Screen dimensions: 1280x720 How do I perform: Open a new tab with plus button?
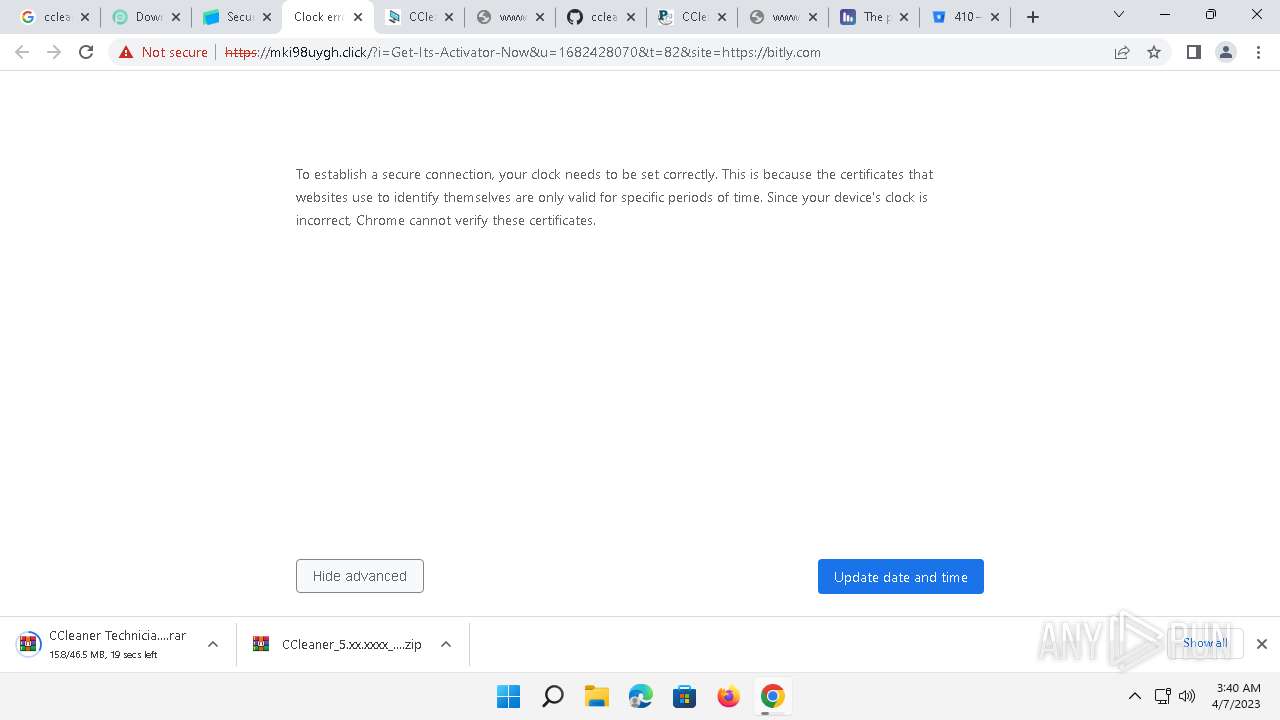(1033, 17)
